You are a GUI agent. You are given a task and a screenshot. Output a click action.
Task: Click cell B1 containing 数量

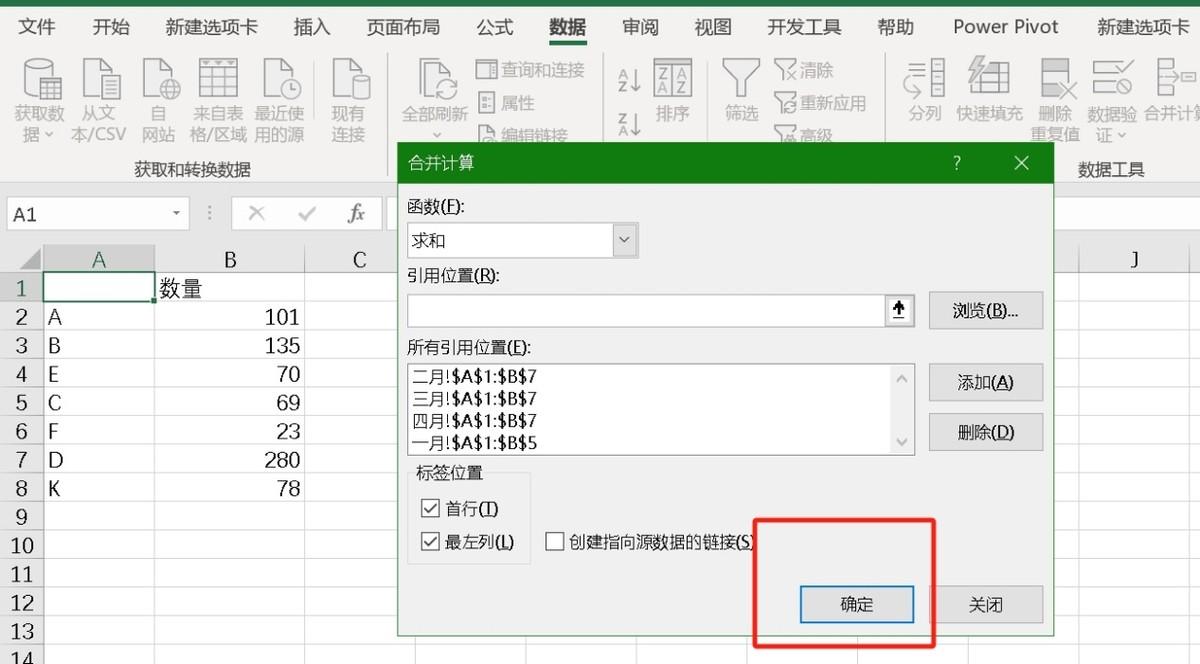pos(230,289)
